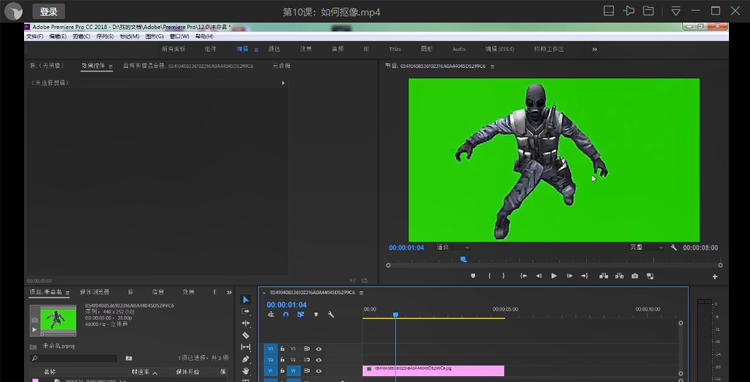The image size is (750, 382).
Task: Click Go to Out point button
Action: [585, 276]
